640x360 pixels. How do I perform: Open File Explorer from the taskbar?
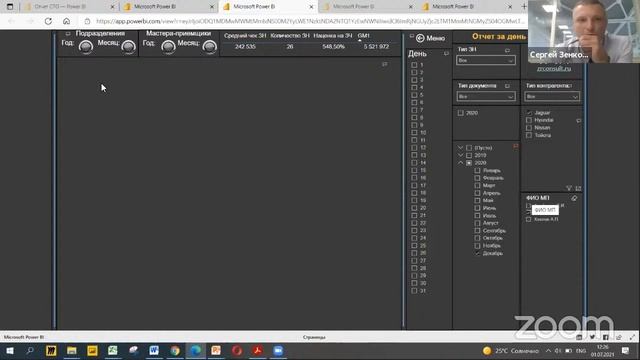click(71, 351)
